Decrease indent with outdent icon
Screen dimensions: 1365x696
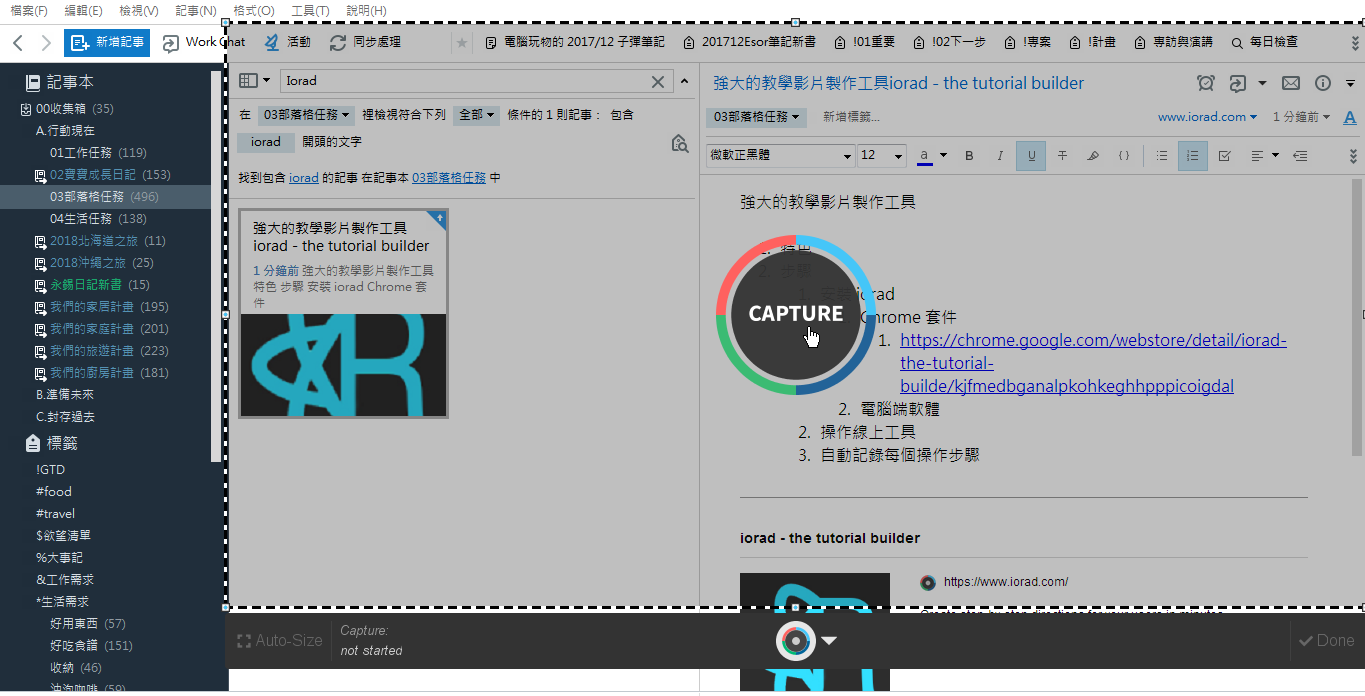coord(1299,155)
